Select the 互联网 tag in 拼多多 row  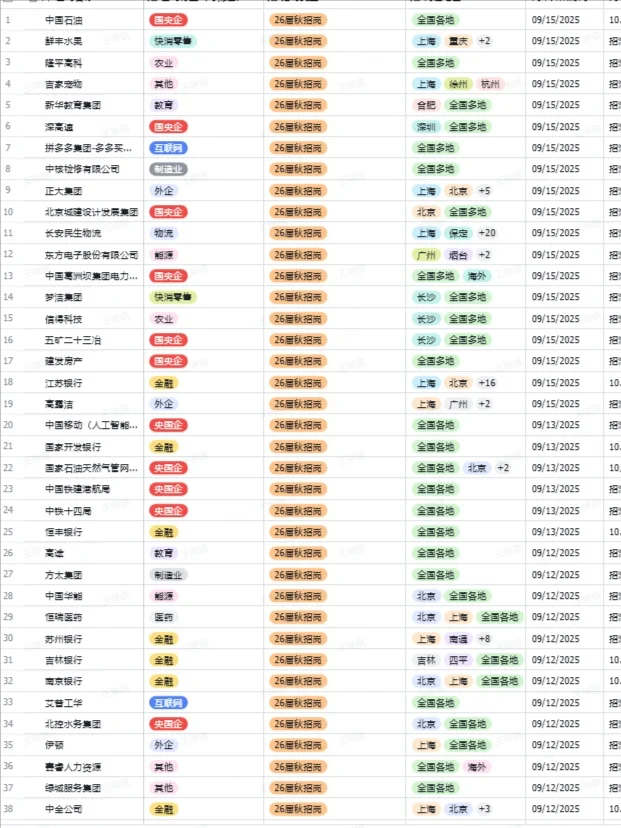coord(168,148)
